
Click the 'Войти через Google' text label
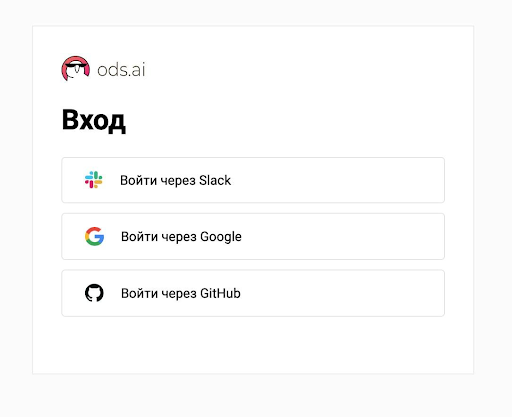[x=181, y=237]
